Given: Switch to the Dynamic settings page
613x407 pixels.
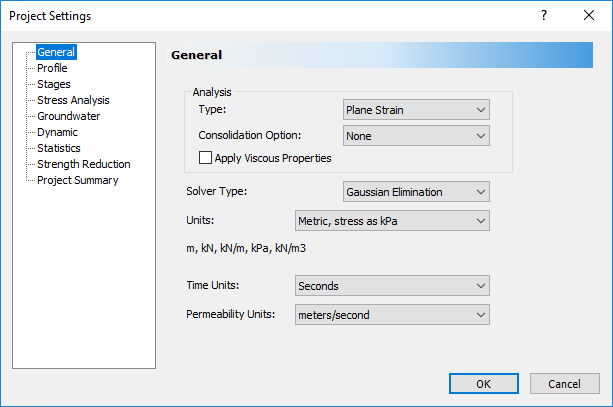Looking at the screenshot, I should pos(57,132).
